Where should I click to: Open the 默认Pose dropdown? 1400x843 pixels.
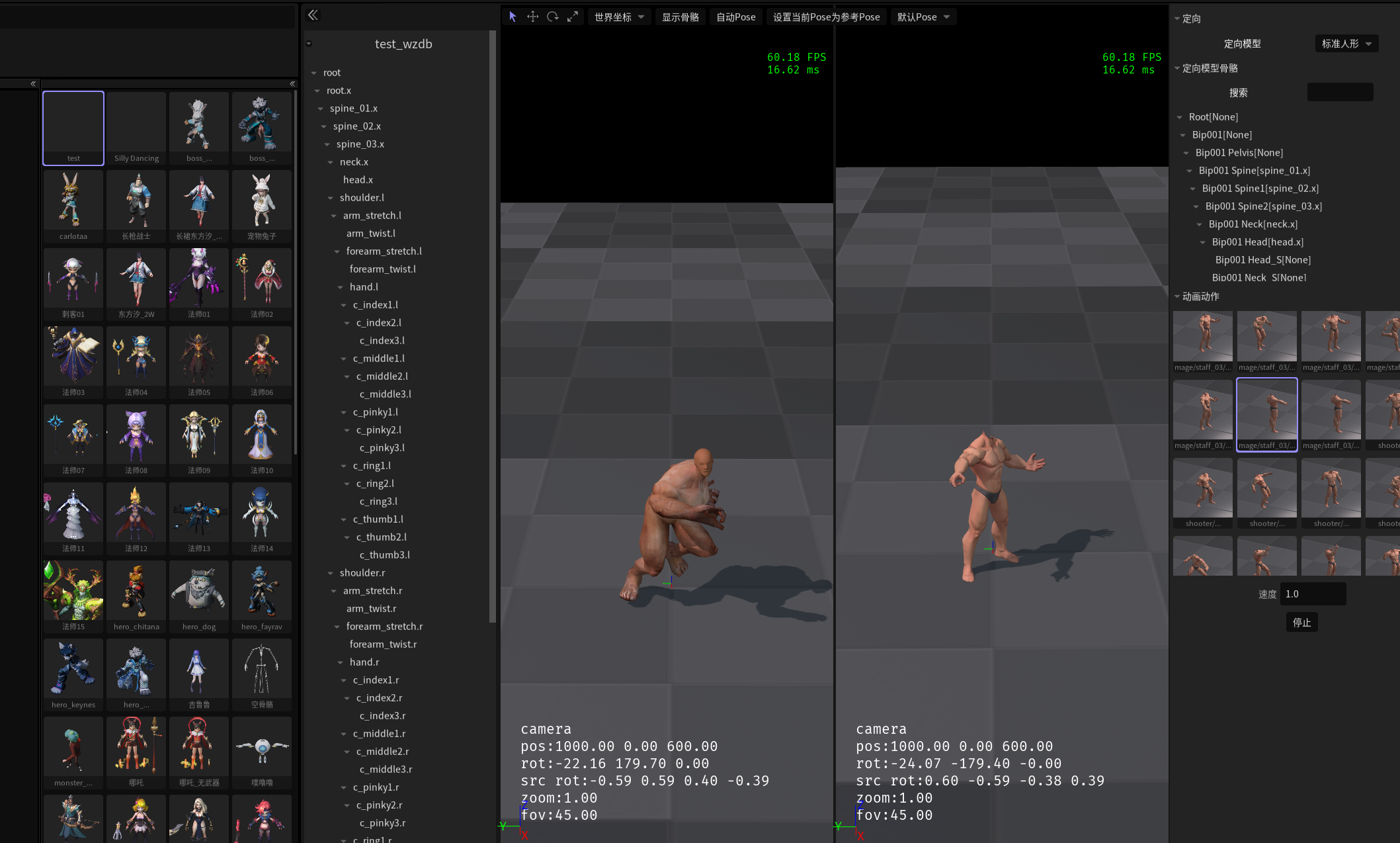tap(923, 17)
